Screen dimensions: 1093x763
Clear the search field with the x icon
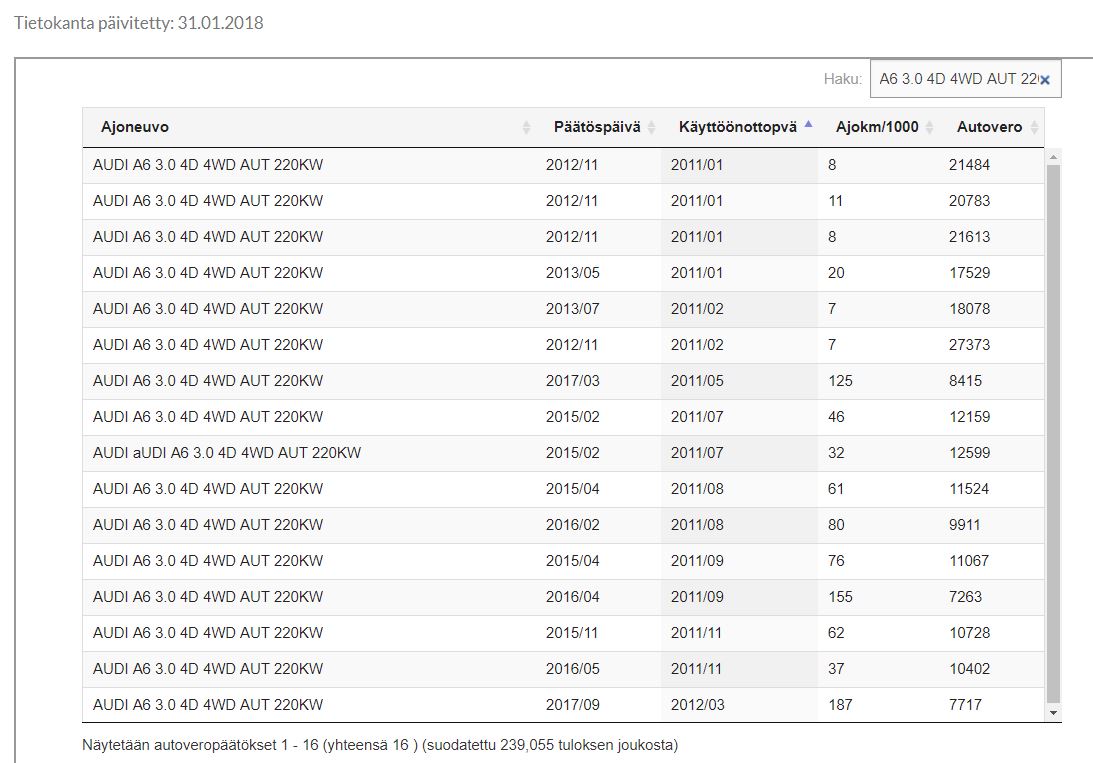click(x=1045, y=80)
